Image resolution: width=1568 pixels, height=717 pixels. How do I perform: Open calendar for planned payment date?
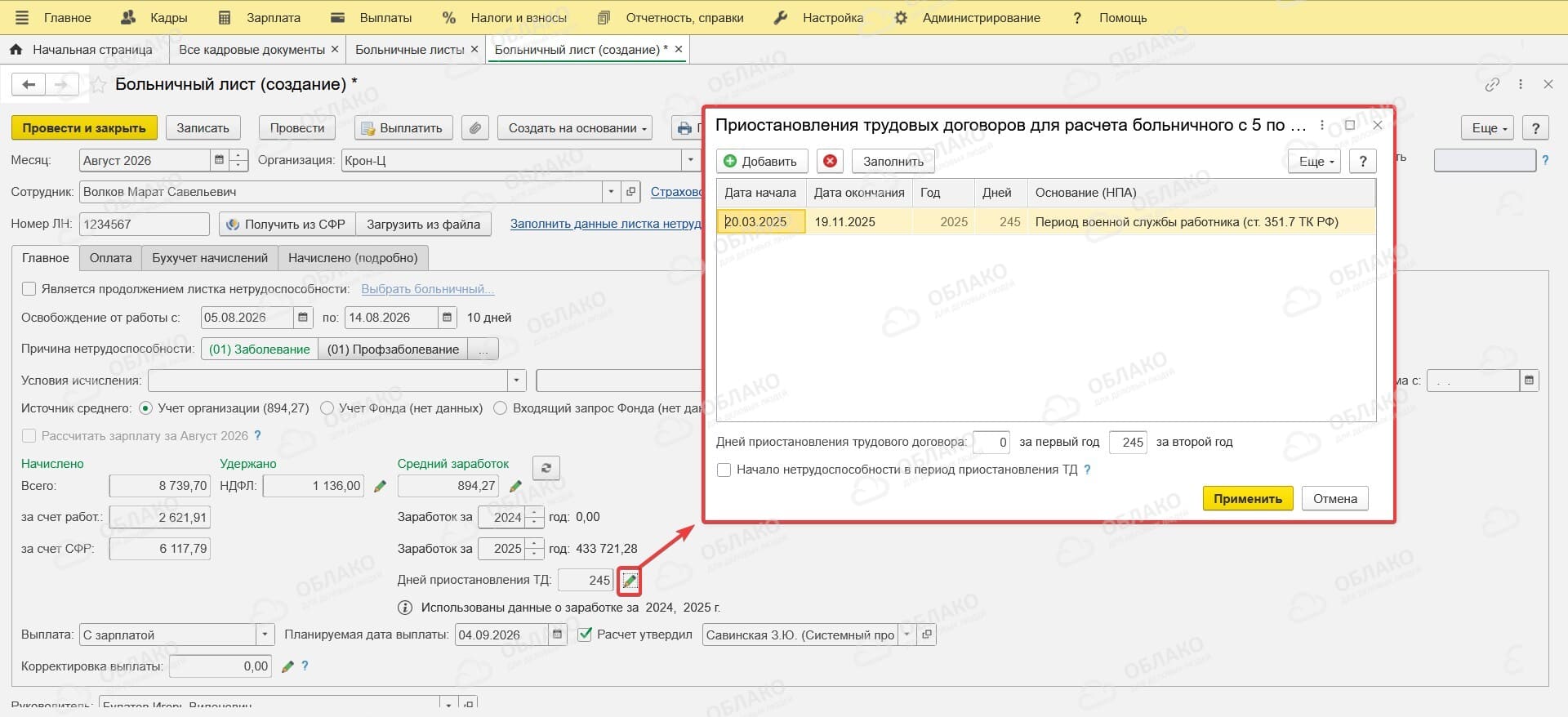tap(558, 635)
